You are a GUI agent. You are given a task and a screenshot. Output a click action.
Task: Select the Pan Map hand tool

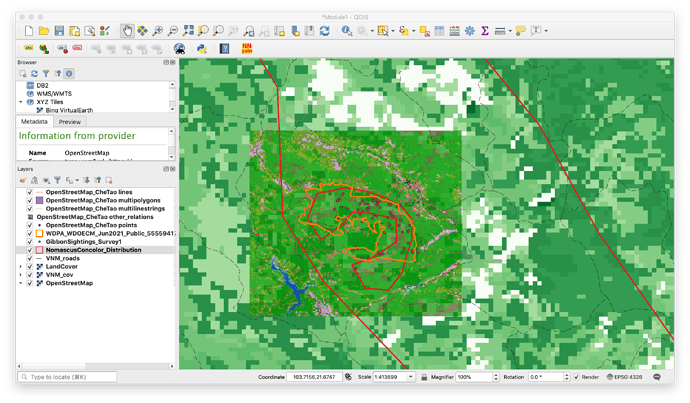pyautogui.click(x=127, y=31)
